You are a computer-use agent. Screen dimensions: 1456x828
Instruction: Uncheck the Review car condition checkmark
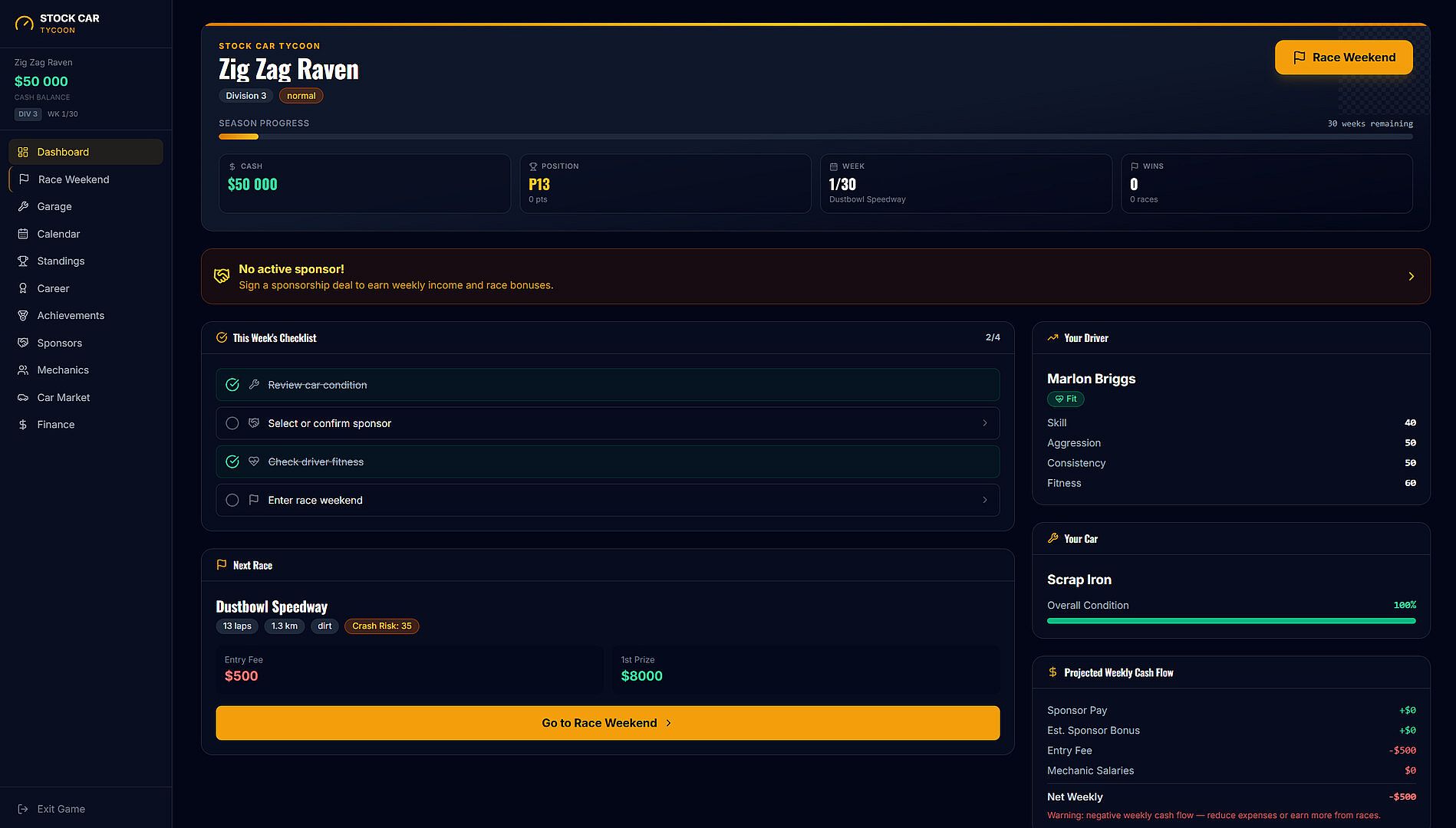point(232,385)
